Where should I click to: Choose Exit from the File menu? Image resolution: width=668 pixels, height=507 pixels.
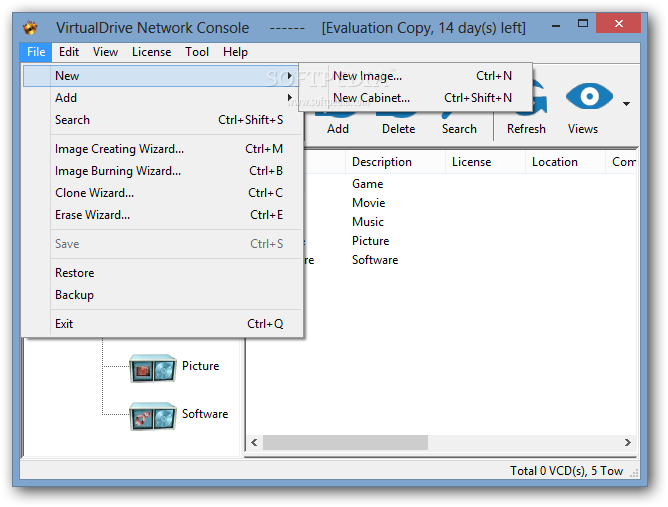pyautogui.click(x=163, y=324)
